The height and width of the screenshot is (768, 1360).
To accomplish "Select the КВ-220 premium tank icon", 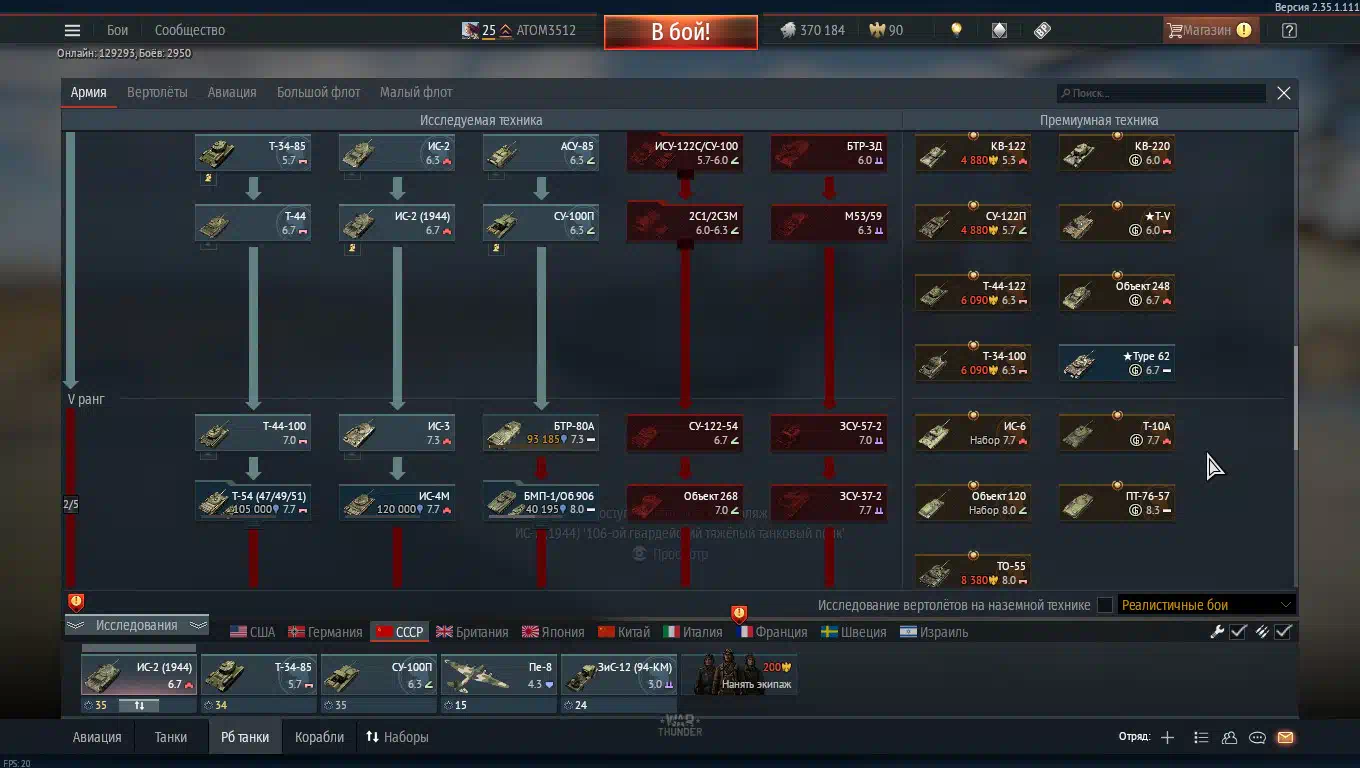I will [x=1117, y=153].
